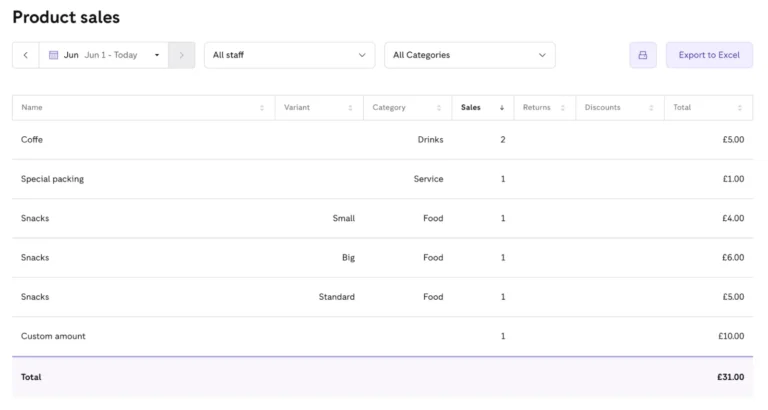Viewport: 768px width, 410px height.
Task: Click Snacks row with Small variant
Action: [383, 218]
